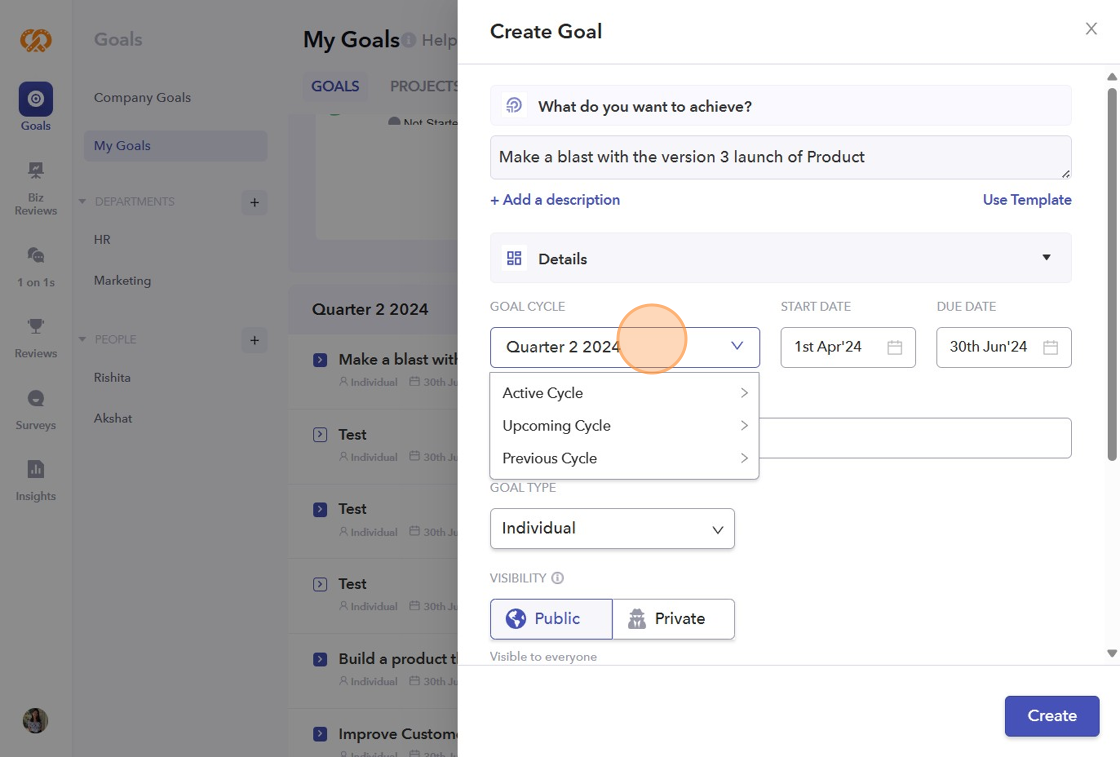Open the Reviews trophy icon

tap(36, 327)
